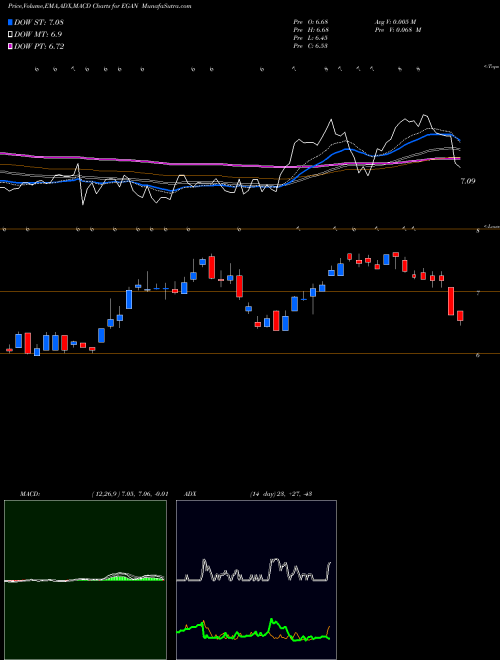Screen dimensions: 500x660
Task: Click the 'Pre O: 6.68' open value
Action: click(311, 22)
